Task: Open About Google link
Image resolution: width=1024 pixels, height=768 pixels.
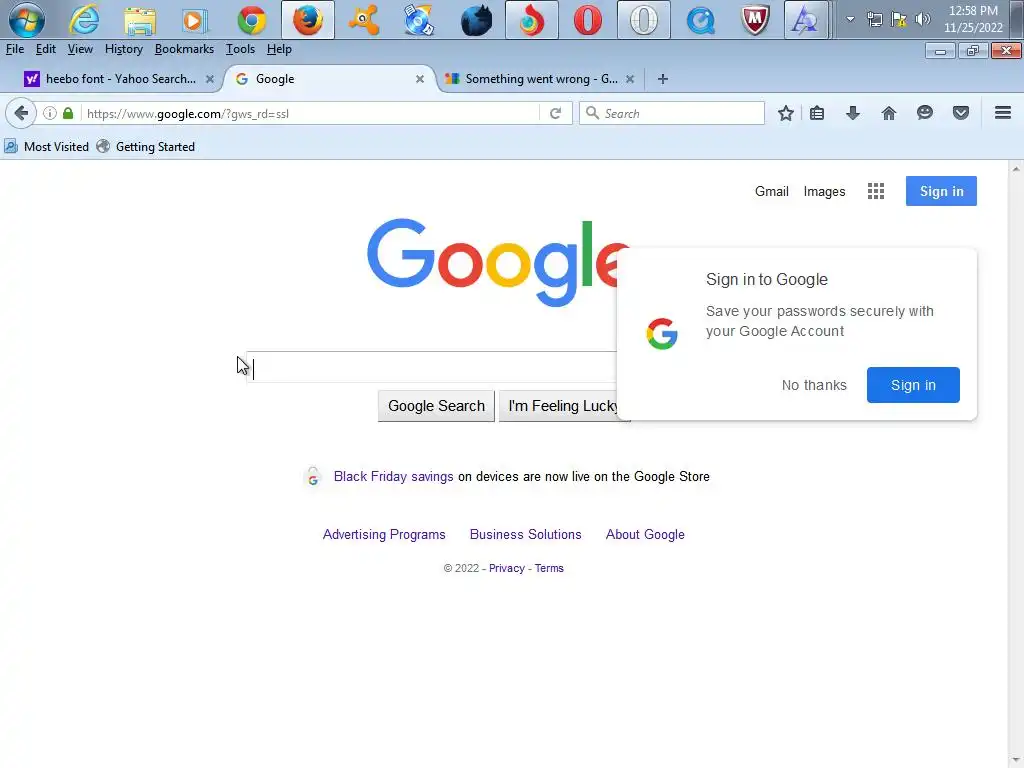Action: click(645, 534)
